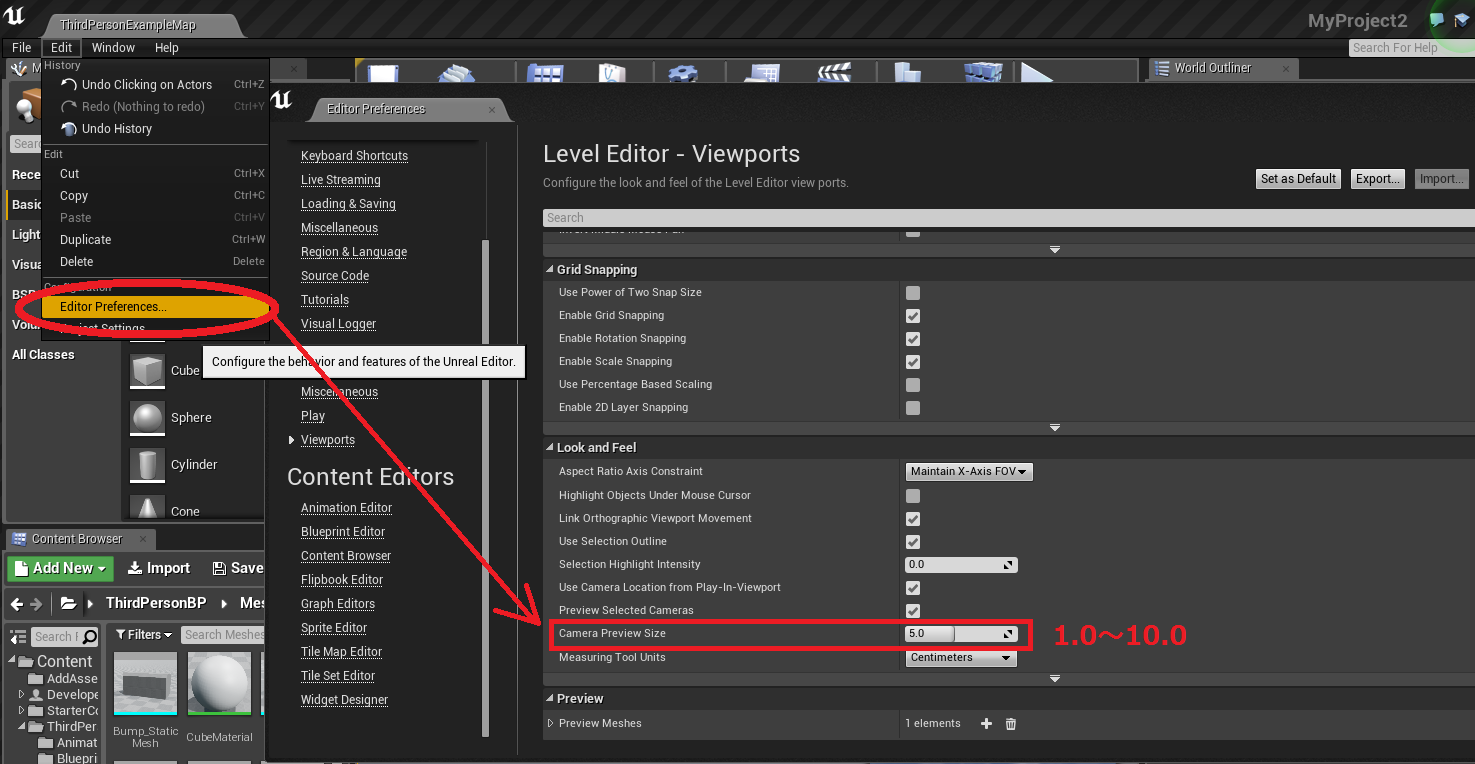Click the Export button
Screen dimensions: 1475x764
(x=1378, y=179)
